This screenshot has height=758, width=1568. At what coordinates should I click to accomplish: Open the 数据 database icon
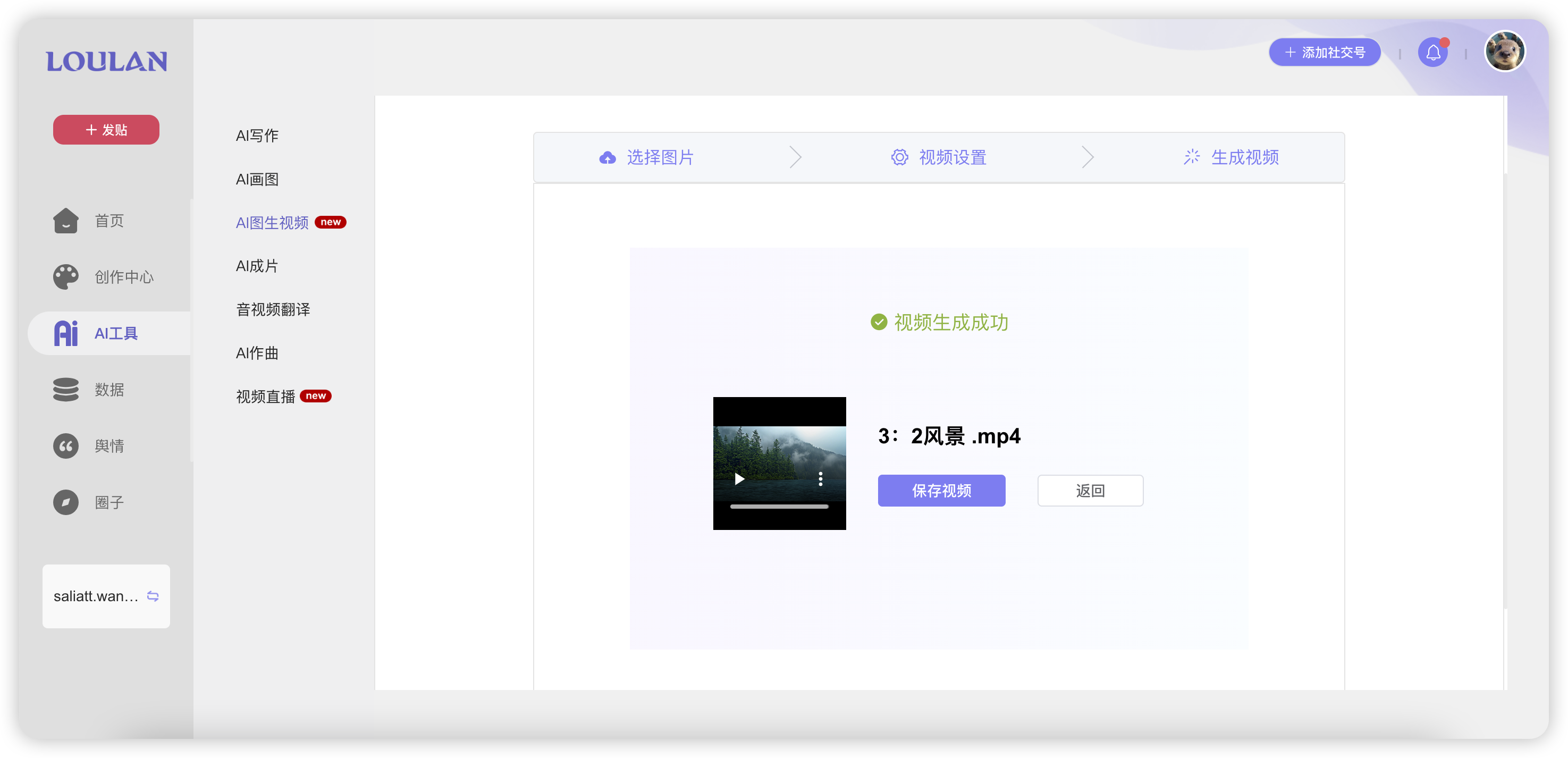[x=66, y=390]
